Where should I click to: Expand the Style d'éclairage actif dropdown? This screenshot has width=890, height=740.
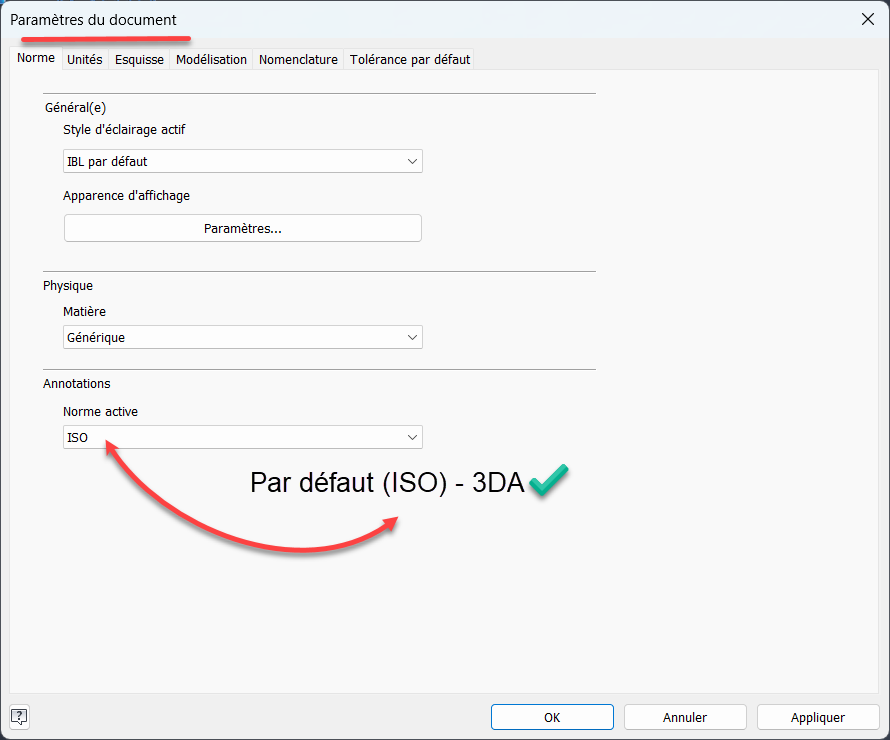click(242, 161)
